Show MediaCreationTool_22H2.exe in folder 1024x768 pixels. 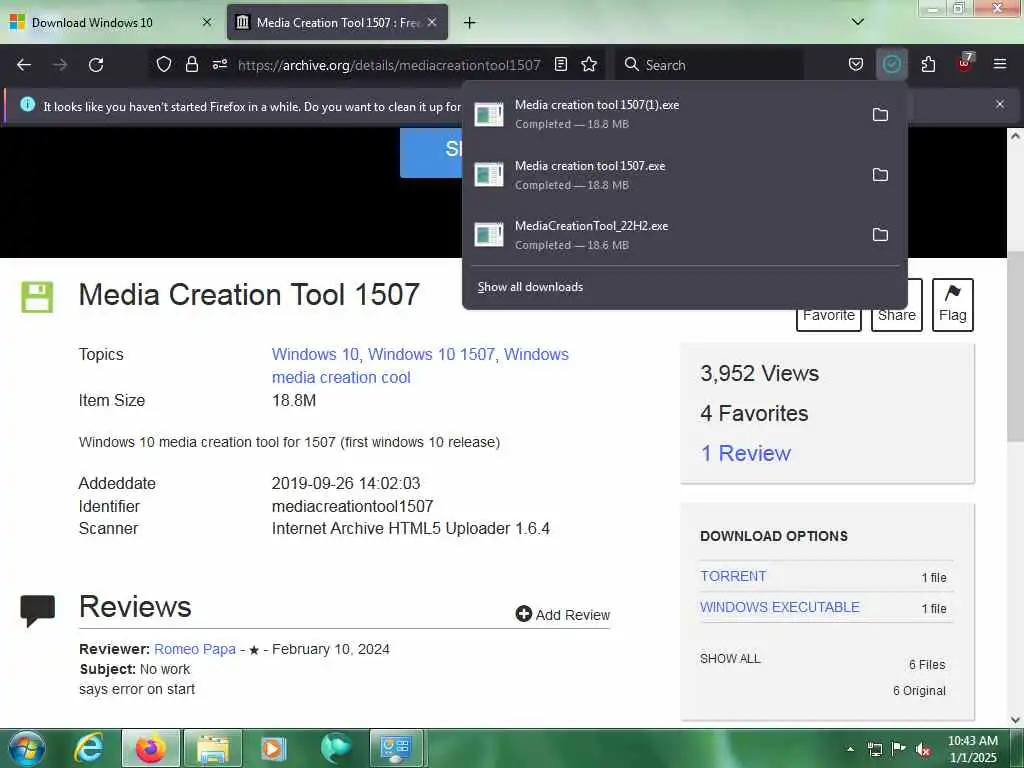coord(880,234)
